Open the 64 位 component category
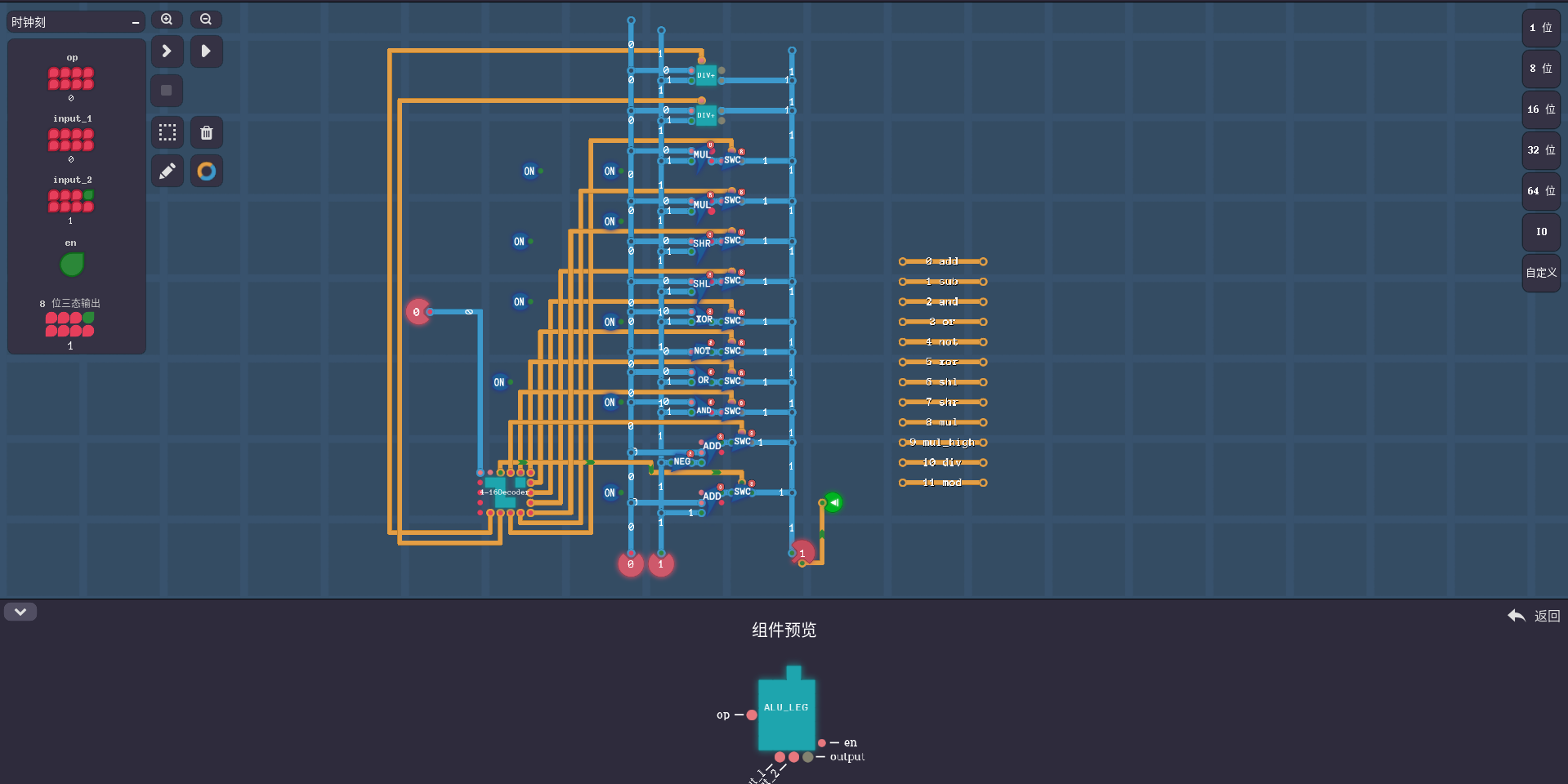Viewport: 1568px width, 784px height. click(1541, 191)
